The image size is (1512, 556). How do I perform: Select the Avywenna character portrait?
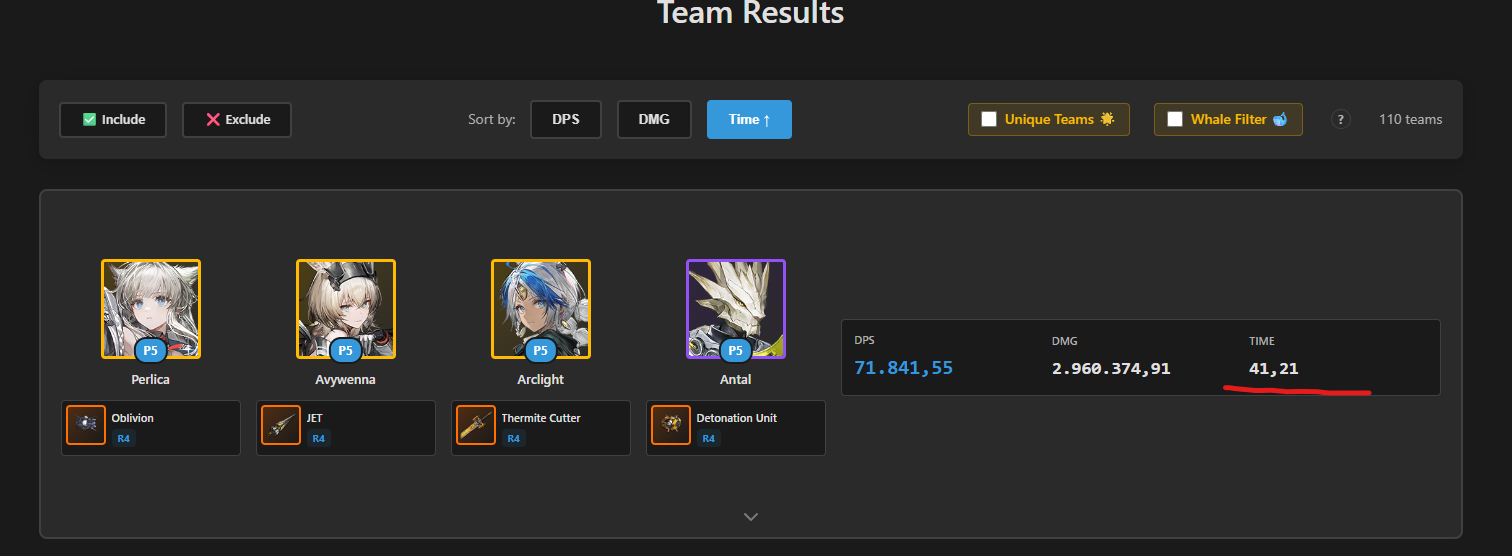(x=346, y=308)
